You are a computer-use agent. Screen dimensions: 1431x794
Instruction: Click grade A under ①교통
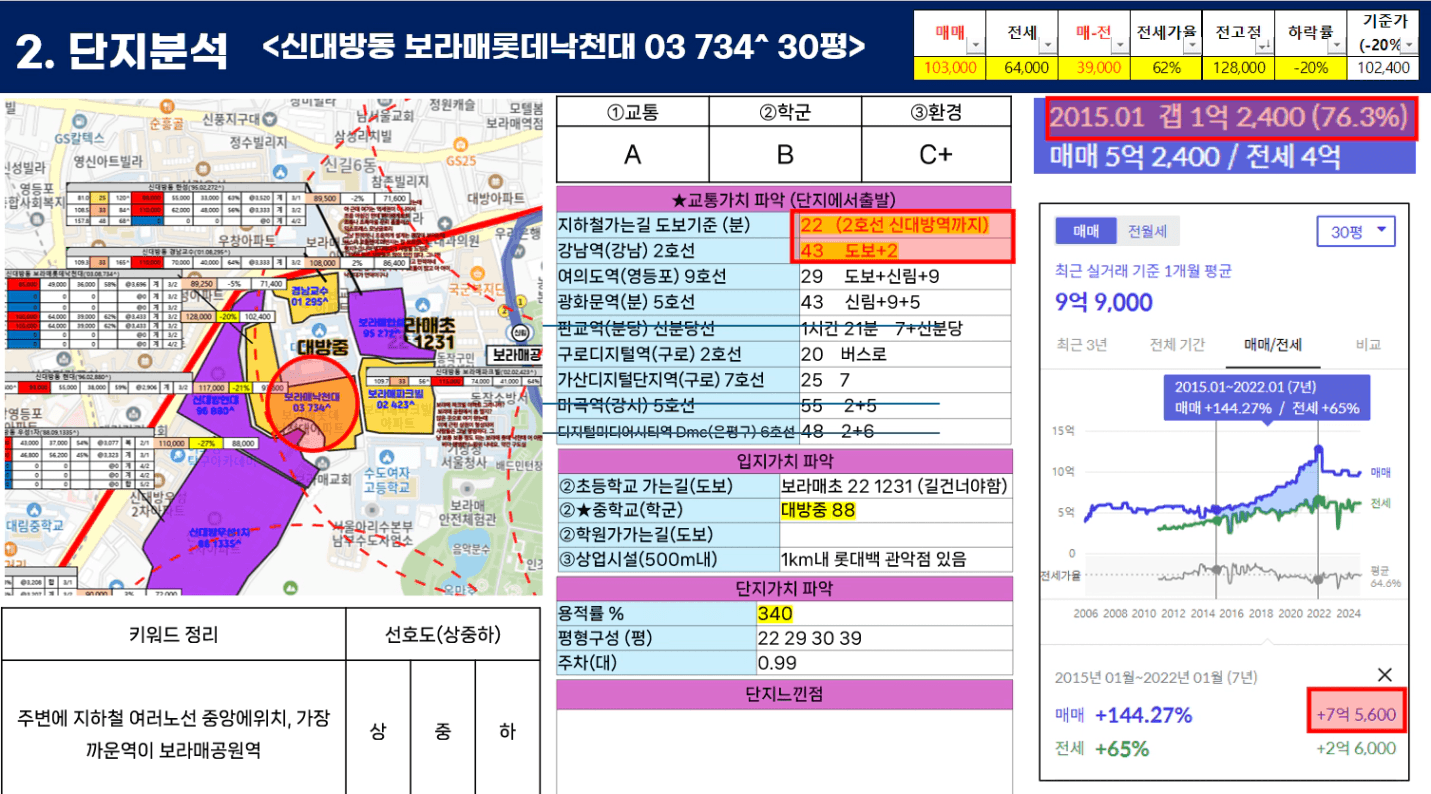(x=632, y=155)
